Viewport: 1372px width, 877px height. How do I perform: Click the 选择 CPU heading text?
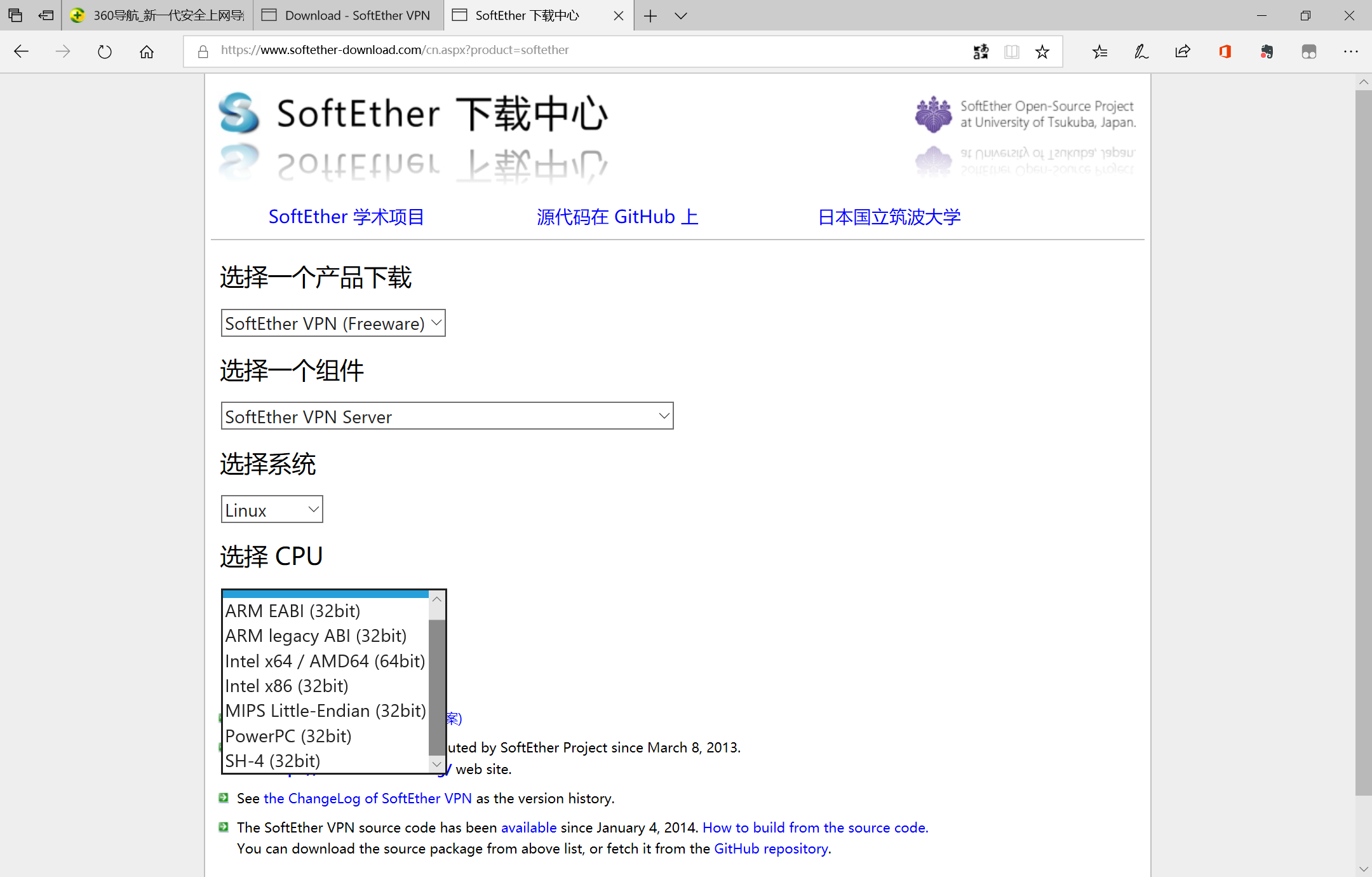[x=272, y=557]
